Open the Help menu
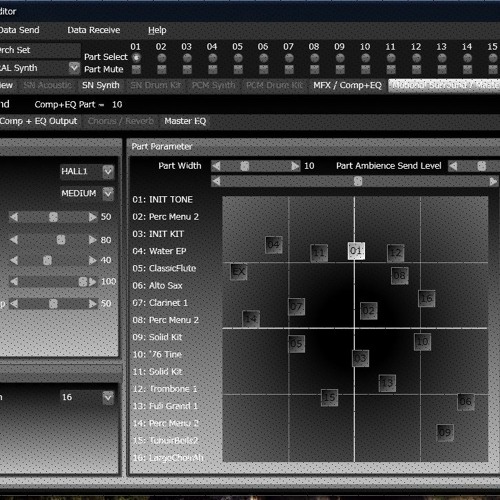 click(x=157, y=30)
